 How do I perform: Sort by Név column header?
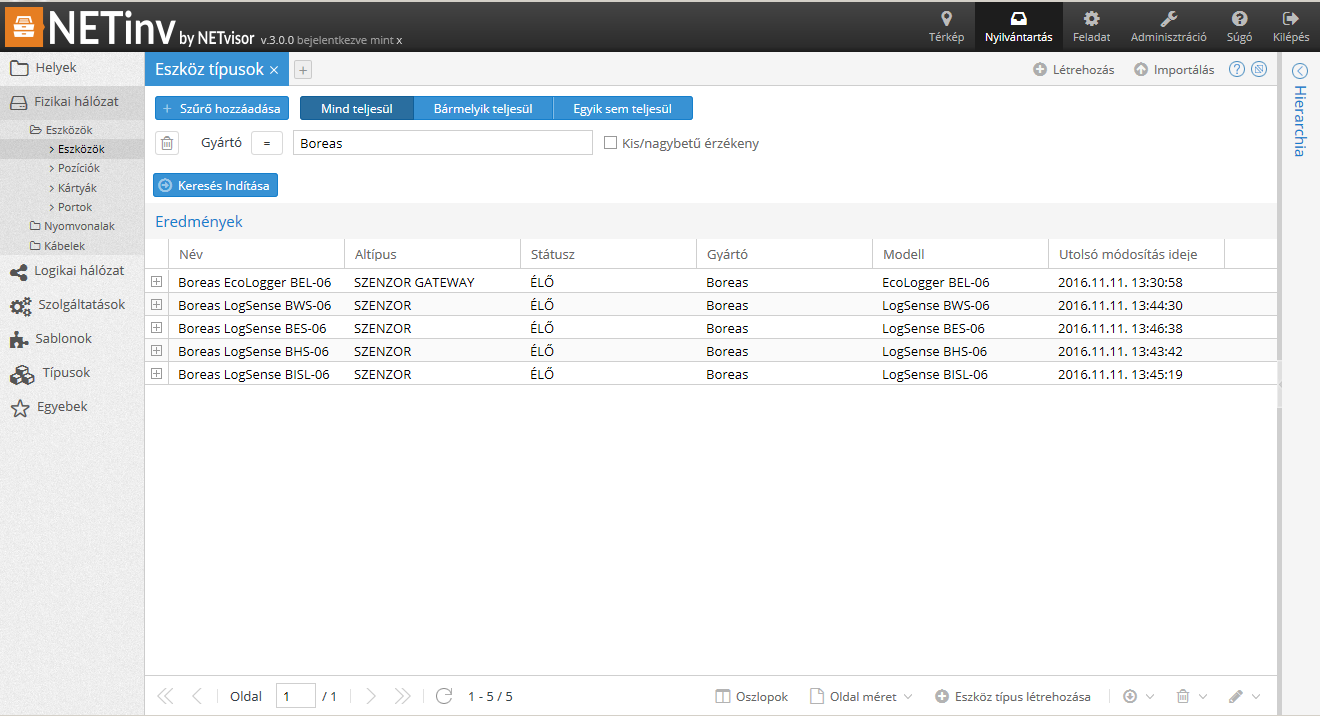click(x=255, y=254)
